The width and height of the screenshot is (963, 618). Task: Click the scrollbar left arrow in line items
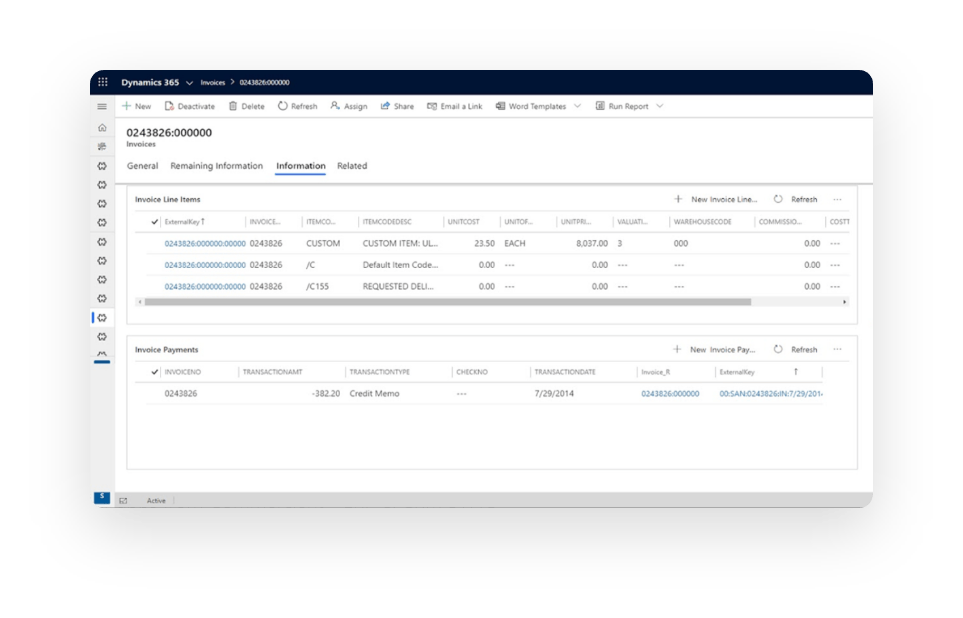[140, 302]
